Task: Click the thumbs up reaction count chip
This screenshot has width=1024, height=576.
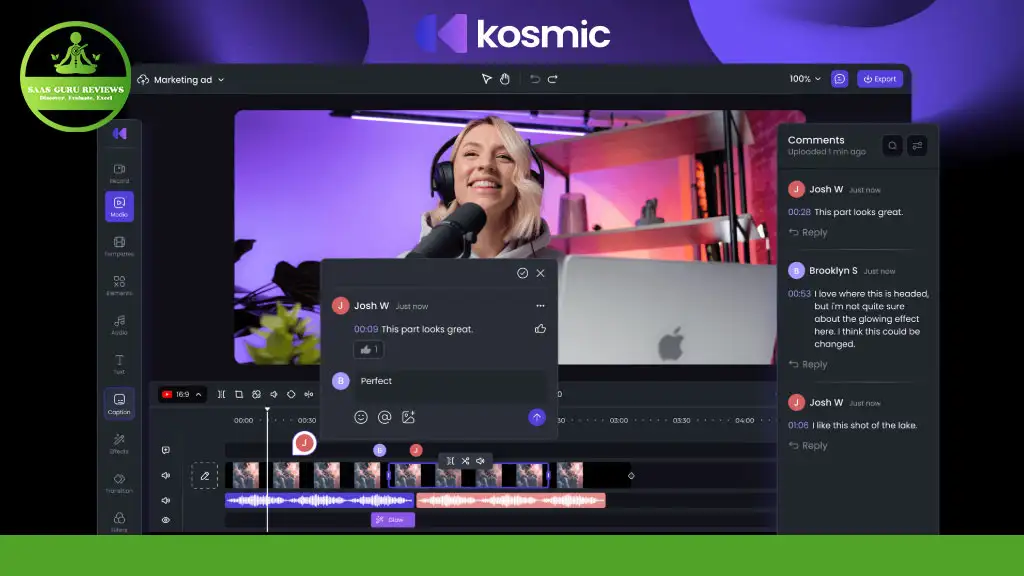Action: [x=369, y=349]
